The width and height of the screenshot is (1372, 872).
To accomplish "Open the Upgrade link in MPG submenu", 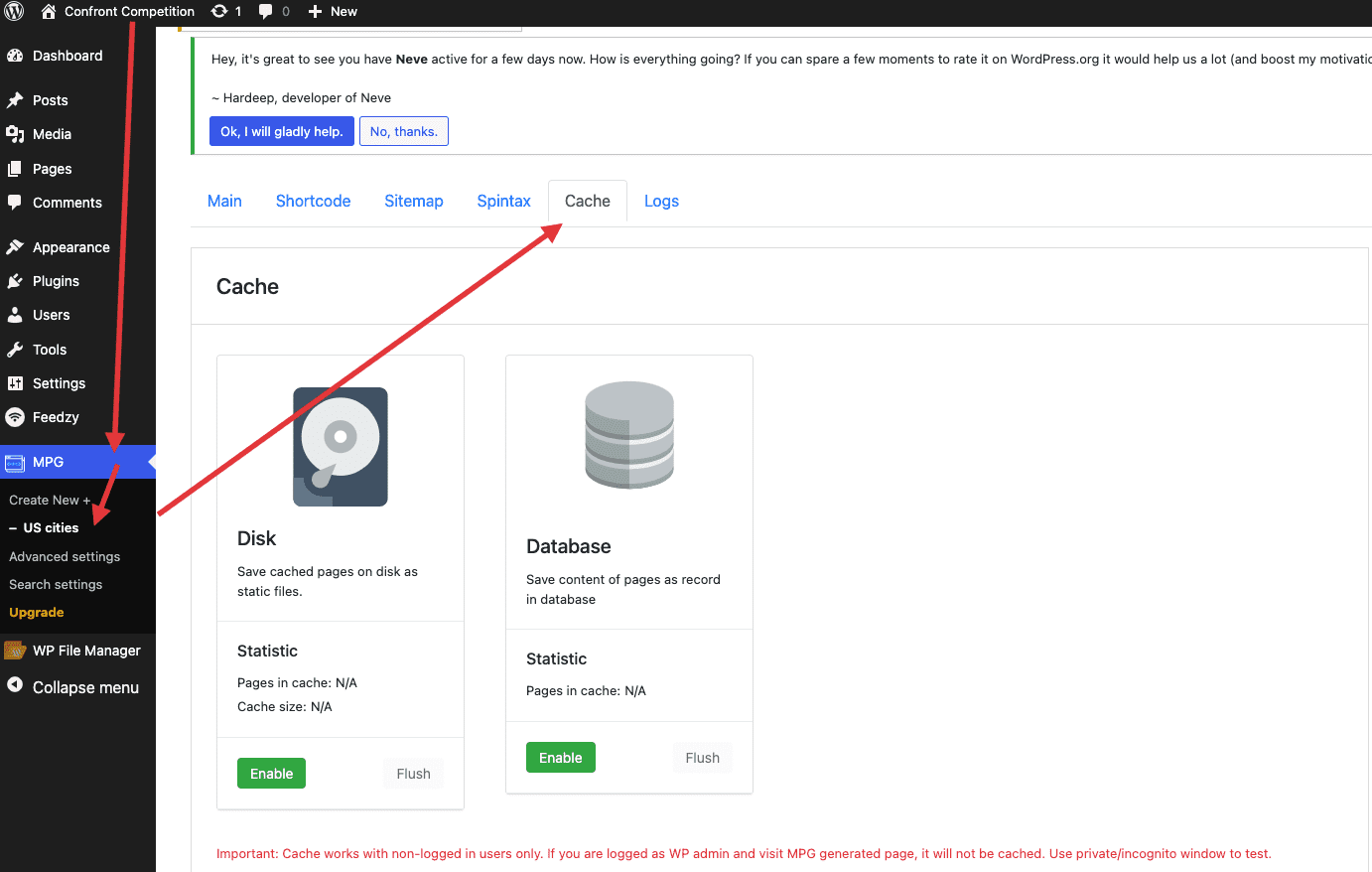I will [x=37, y=613].
